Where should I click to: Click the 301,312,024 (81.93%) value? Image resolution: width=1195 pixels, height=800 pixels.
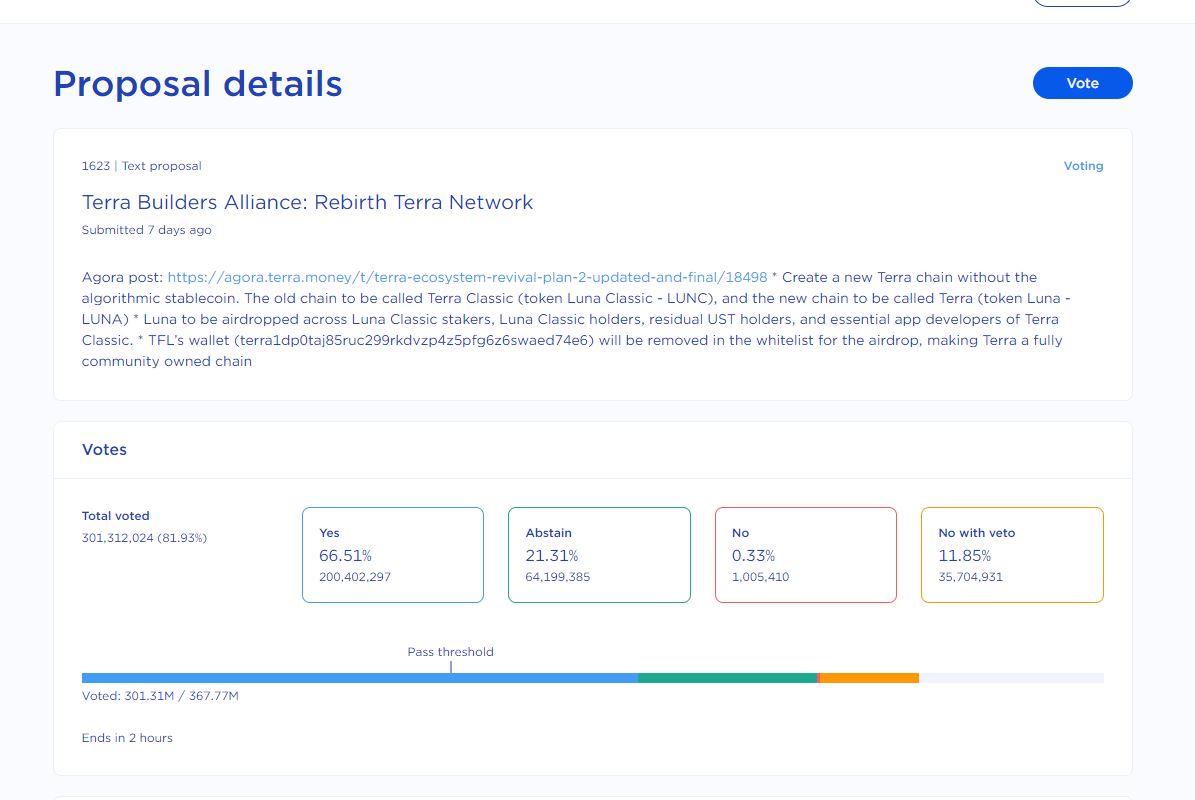[144, 538]
